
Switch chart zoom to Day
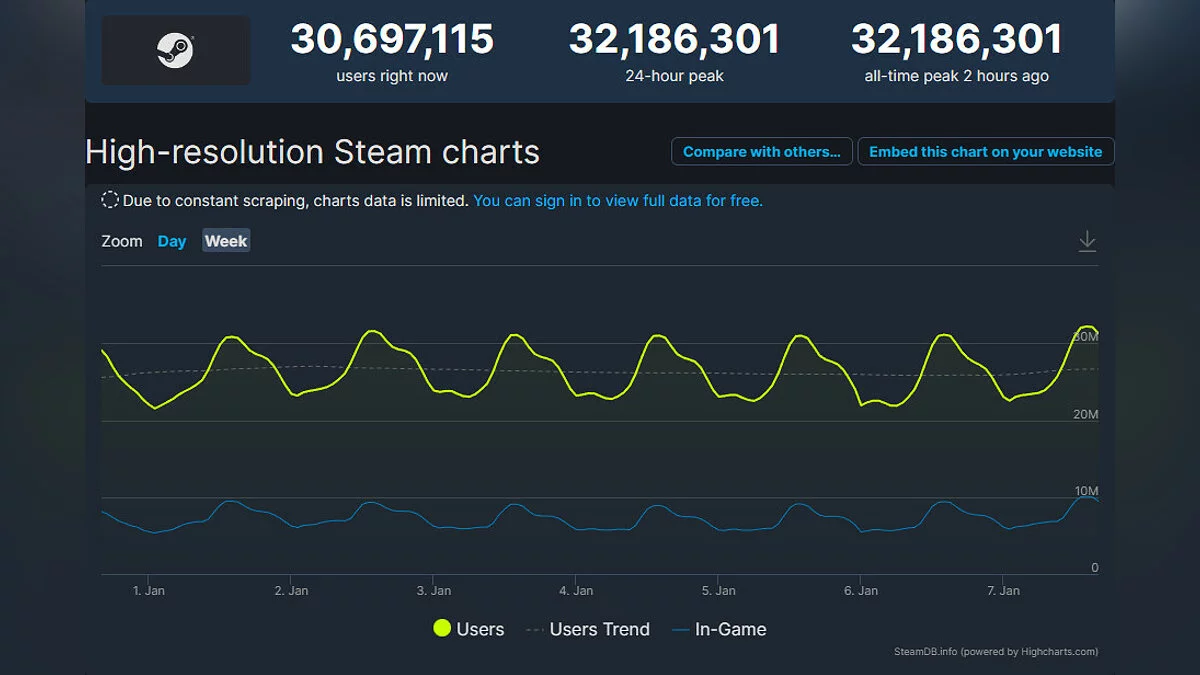pos(172,241)
